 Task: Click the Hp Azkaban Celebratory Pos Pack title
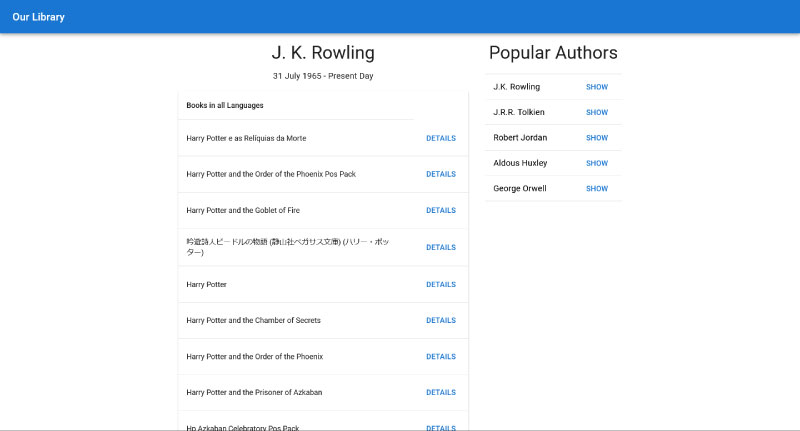click(x=243, y=427)
